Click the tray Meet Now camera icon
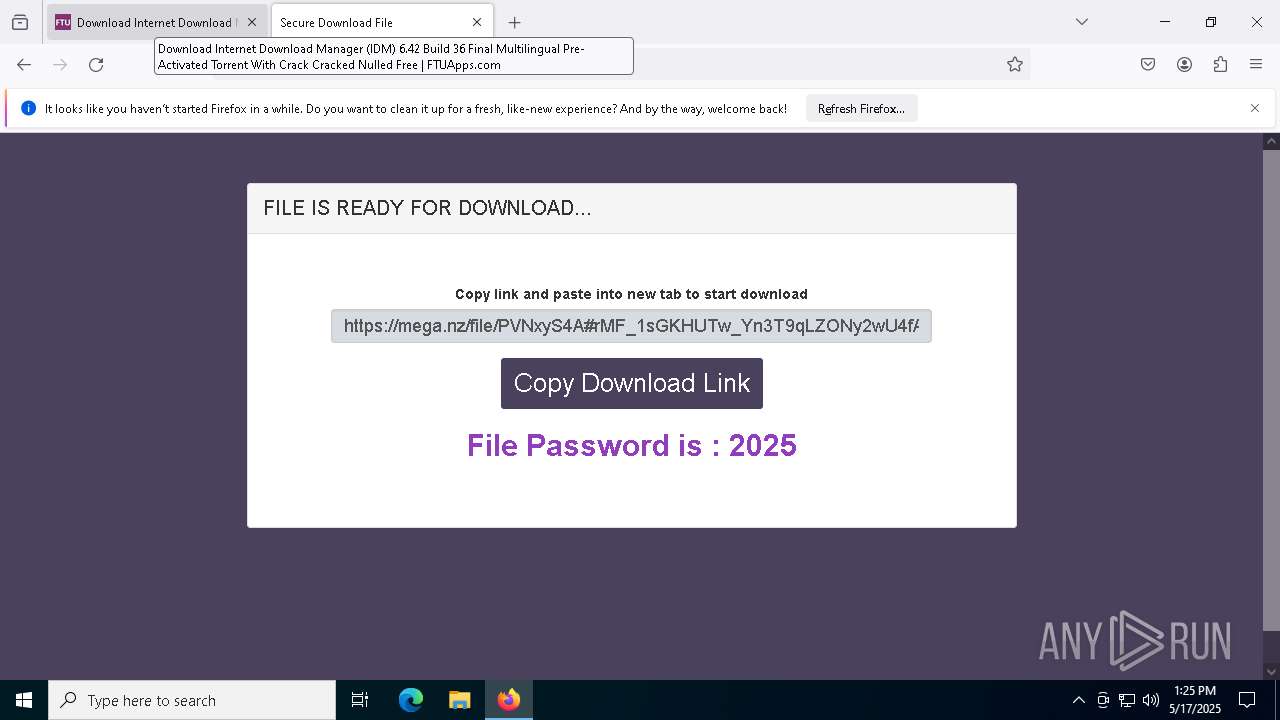Screen dimensions: 1280x720 click(1103, 700)
